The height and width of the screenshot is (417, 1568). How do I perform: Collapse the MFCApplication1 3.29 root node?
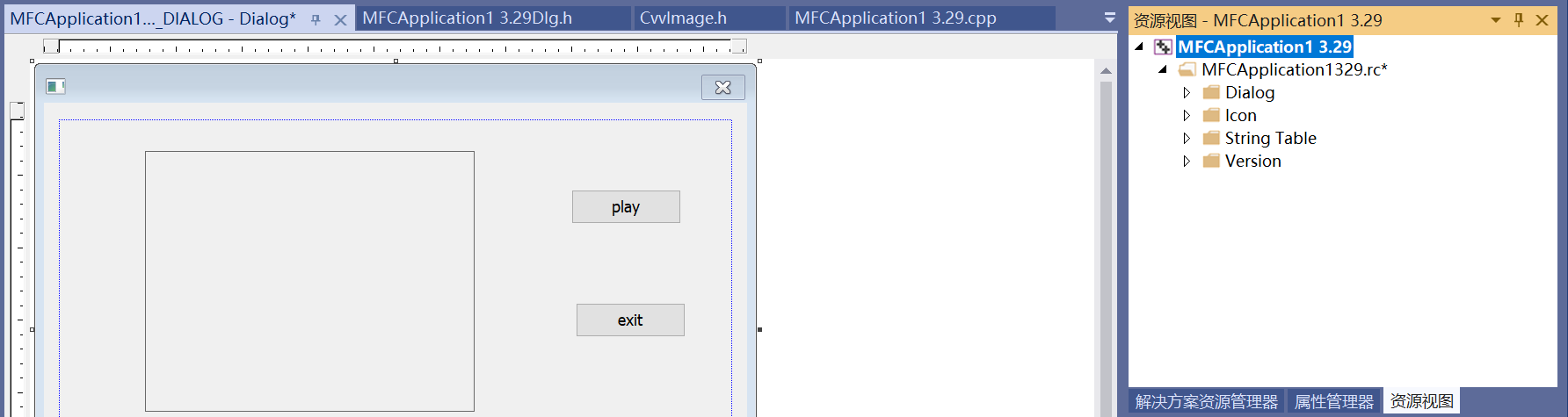pos(1139,47)
